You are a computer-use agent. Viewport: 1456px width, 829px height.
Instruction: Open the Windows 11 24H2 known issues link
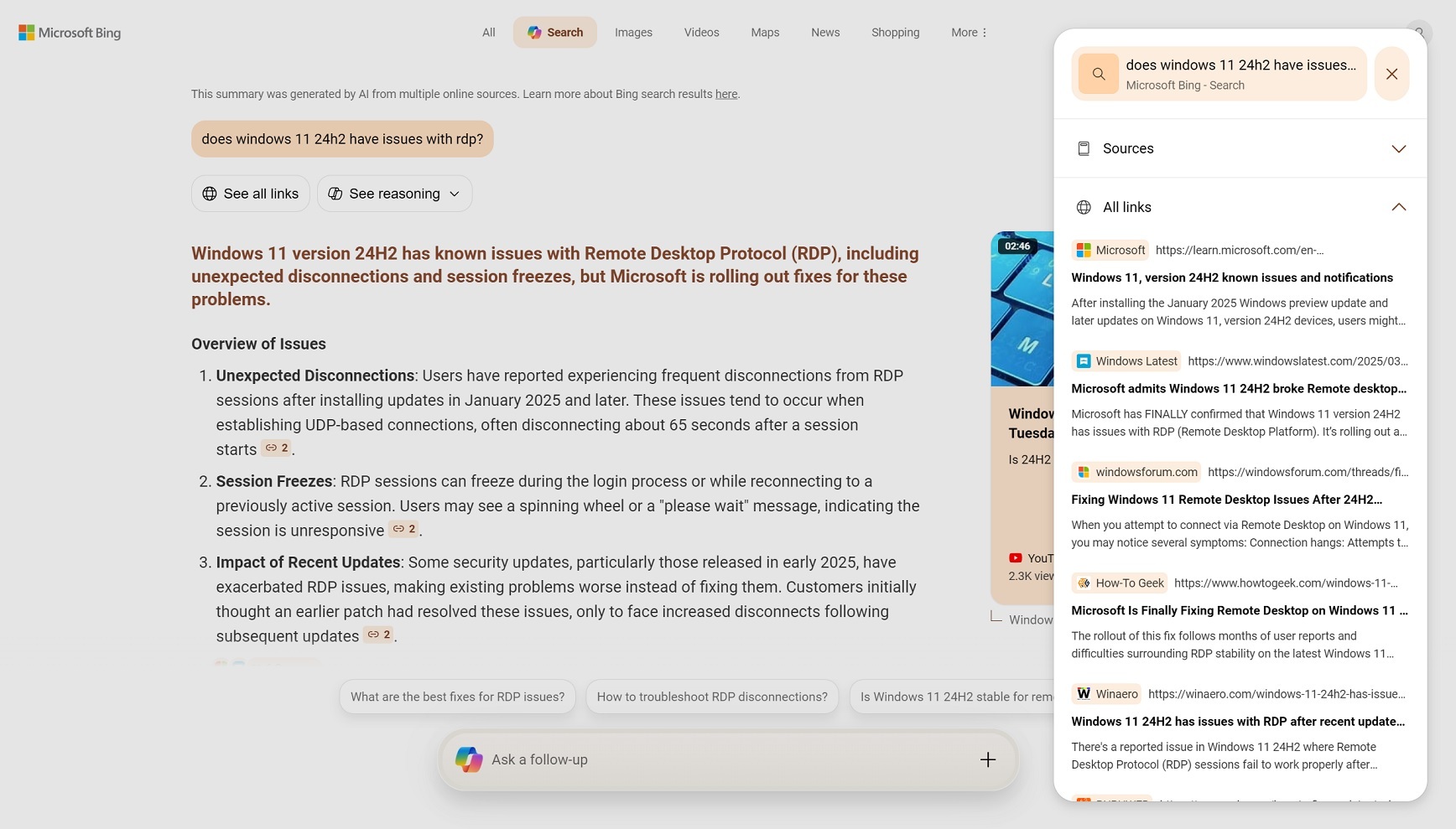click(x=1232, y=277)
